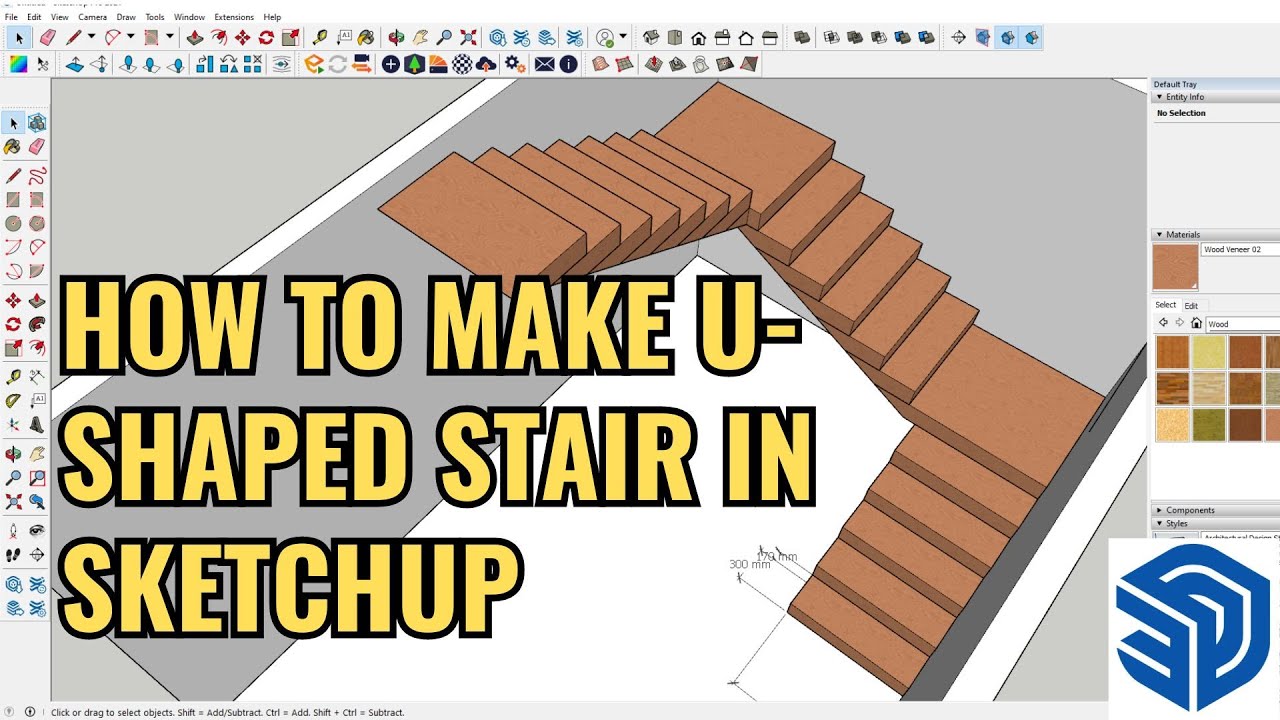The width and height of the screenshot is (1280, 720).
Task: Select the Follow Me tool in left toolbar
Action: 37,324
